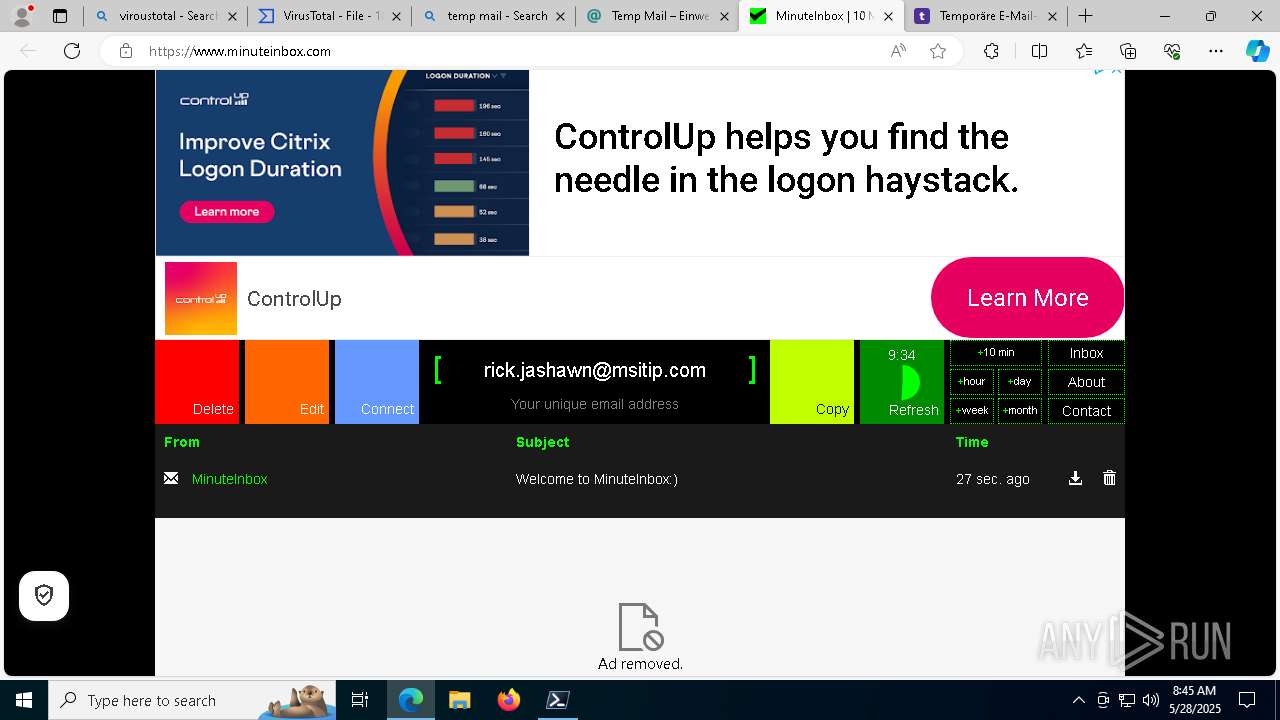The width and height of the screenshot is (1280, 720).
Task: Open PowerShell window from taskbar
Action: [558, 700]
